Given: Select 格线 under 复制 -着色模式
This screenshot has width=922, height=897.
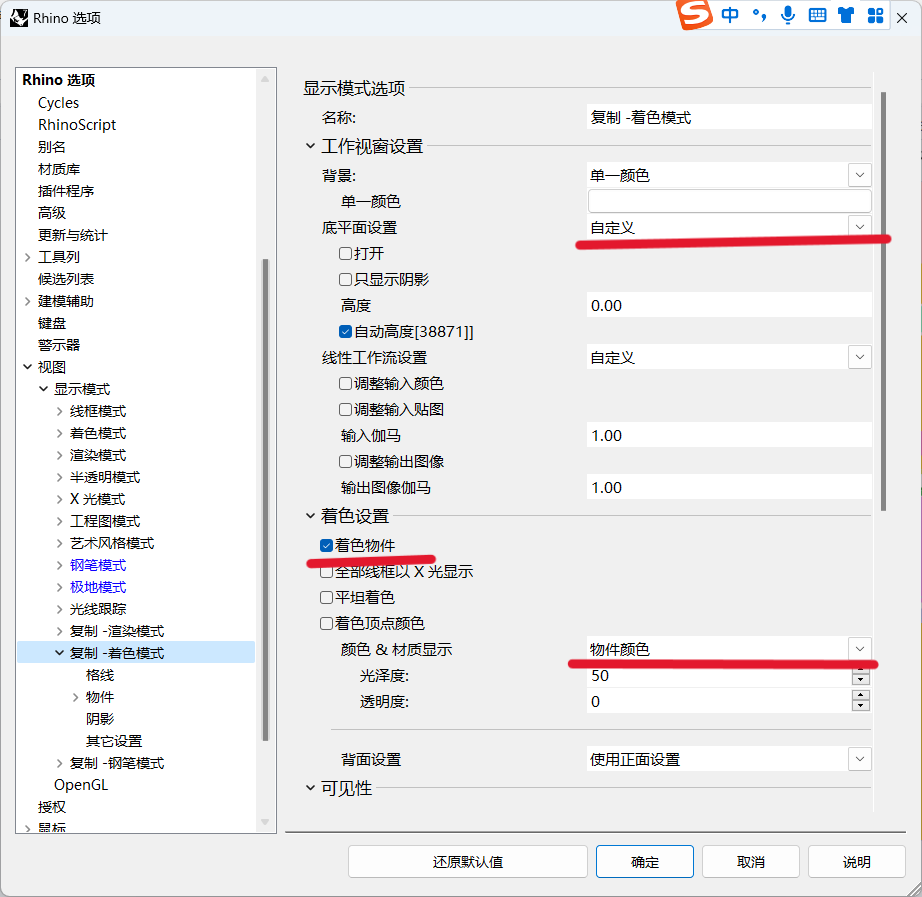Looking at the screenshot, I should [x=100, y=675].
